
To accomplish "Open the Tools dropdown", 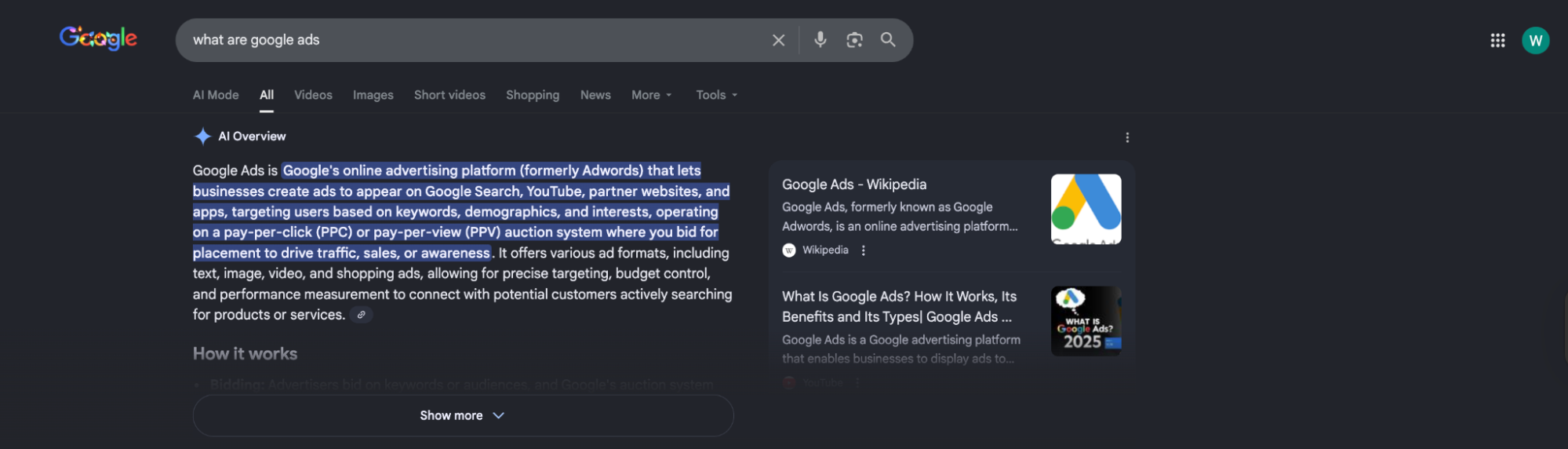I will [x=716, y=95].
